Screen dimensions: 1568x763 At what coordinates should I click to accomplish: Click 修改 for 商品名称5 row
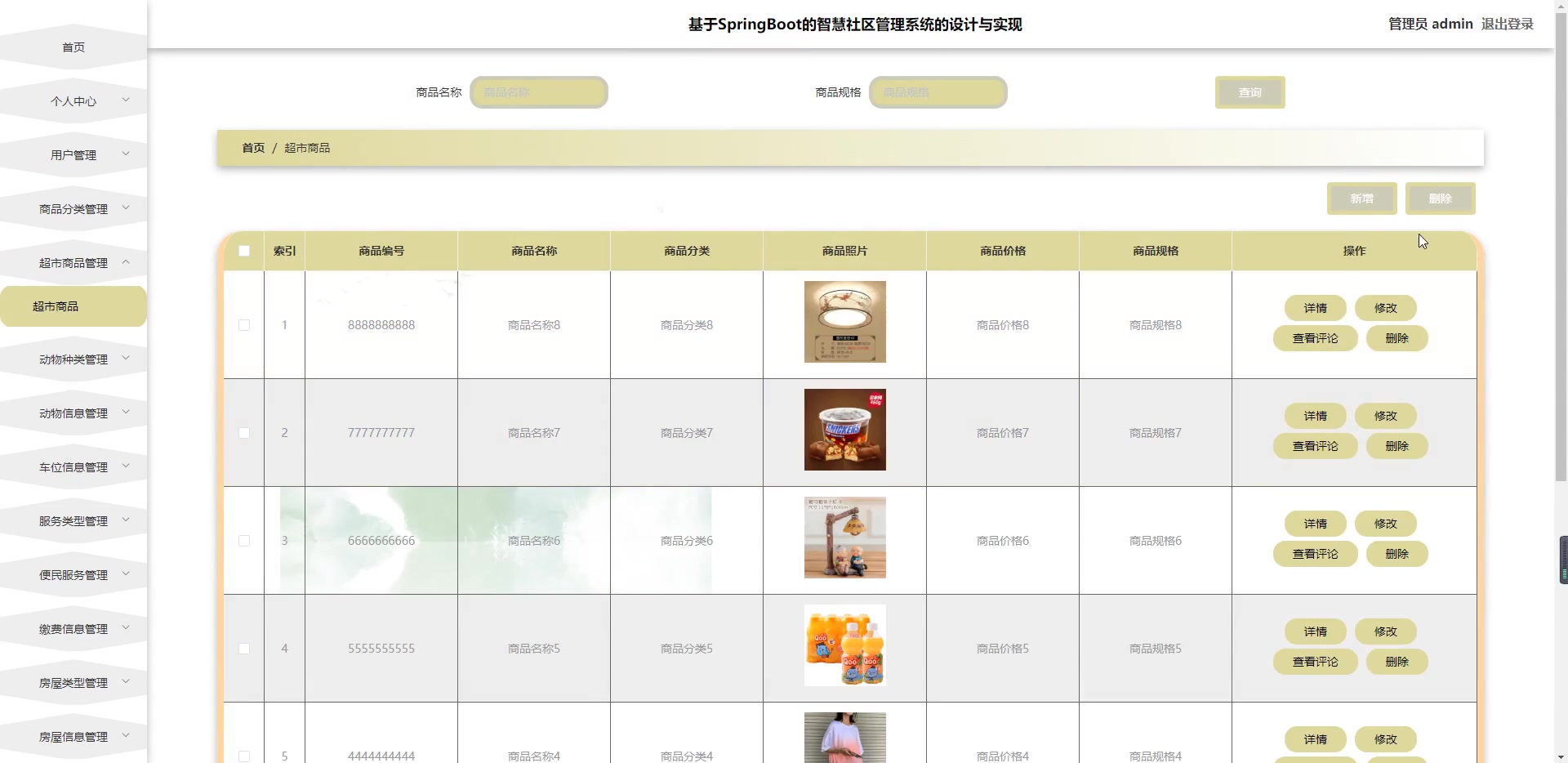tap(1386, 631)
